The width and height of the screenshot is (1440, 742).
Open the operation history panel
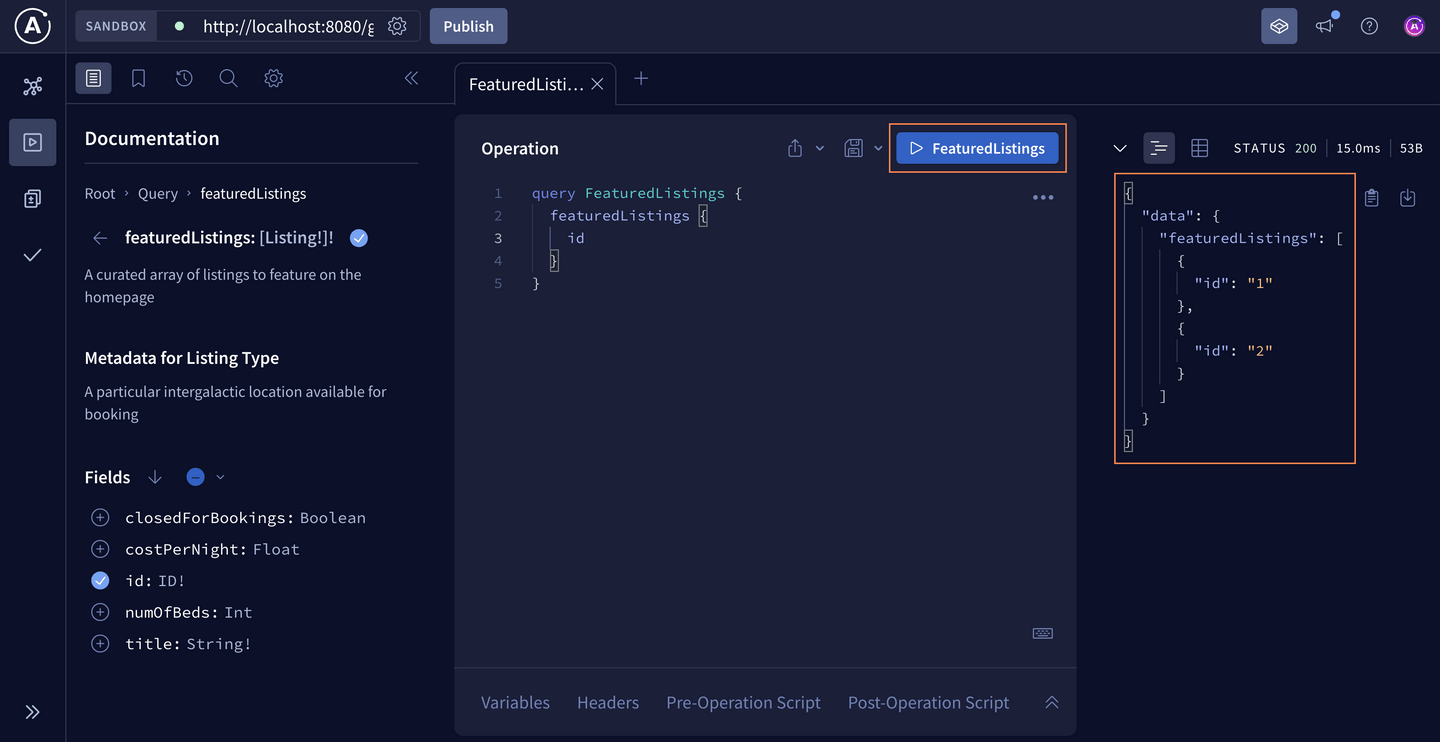183,77
